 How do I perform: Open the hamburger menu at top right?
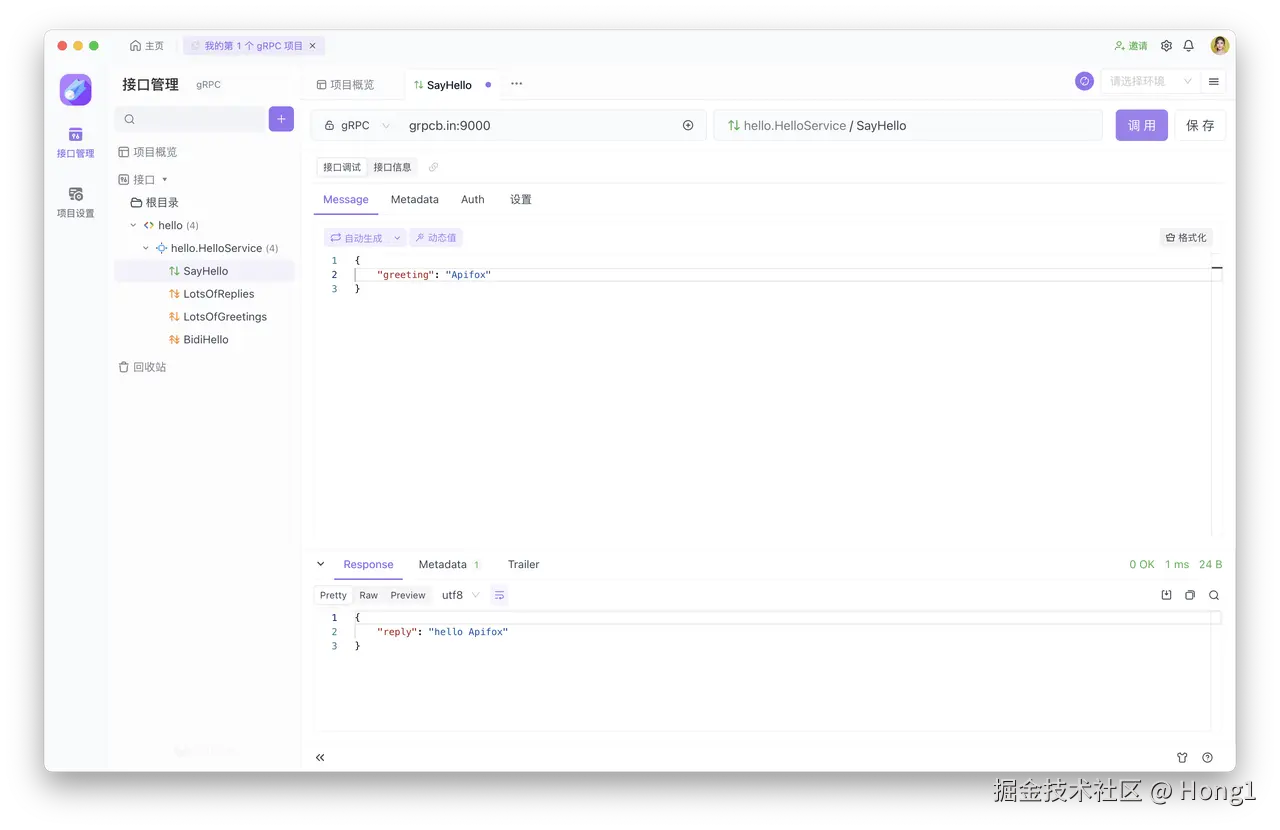pyautogui.click(x=1214, y=81)
